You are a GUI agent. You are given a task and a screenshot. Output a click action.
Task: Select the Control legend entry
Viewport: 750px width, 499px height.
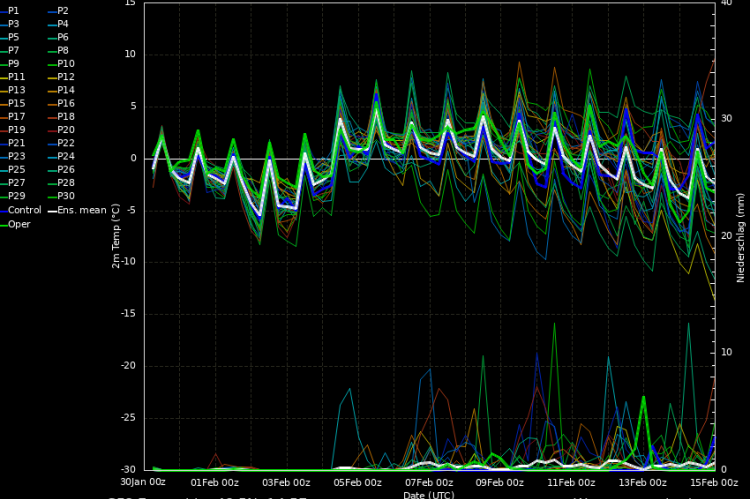[25, 210]
